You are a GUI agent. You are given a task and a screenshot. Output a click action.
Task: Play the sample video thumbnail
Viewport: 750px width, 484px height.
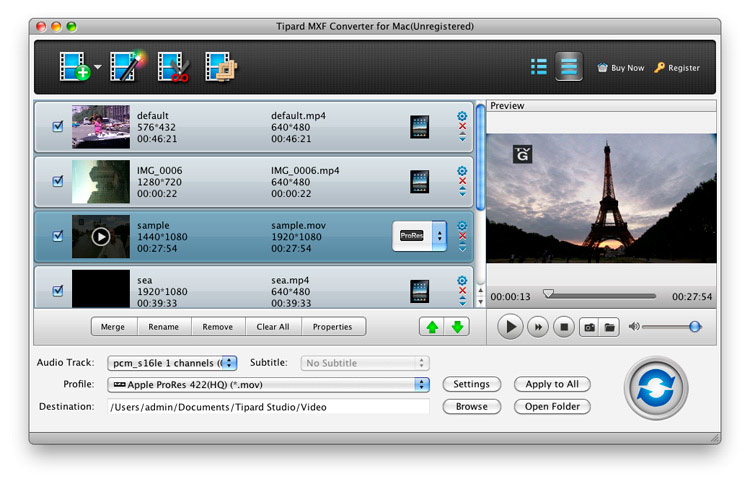coord(101,236)
